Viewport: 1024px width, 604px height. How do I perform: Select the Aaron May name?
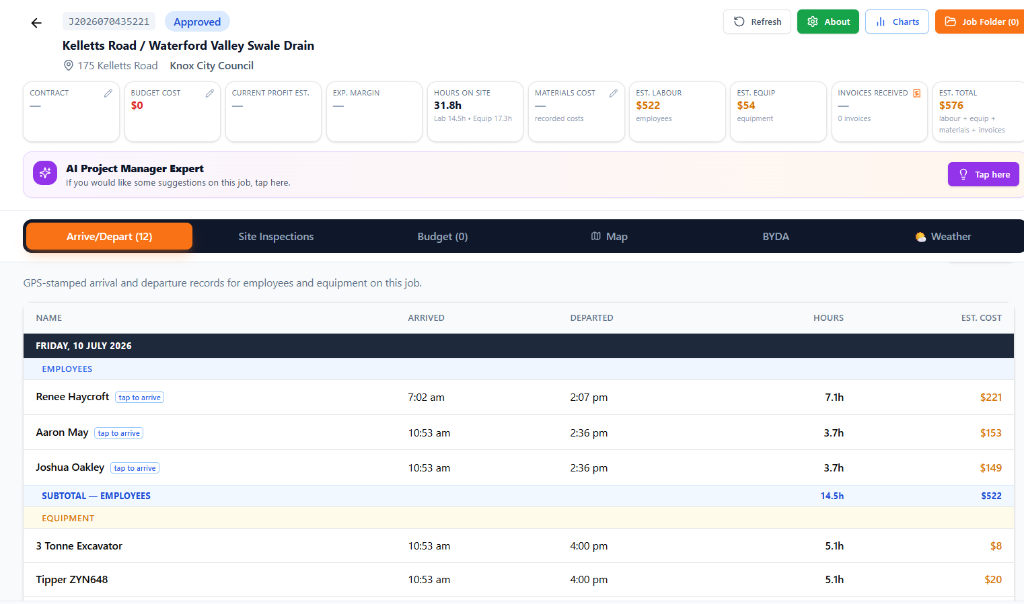(62, 432)
